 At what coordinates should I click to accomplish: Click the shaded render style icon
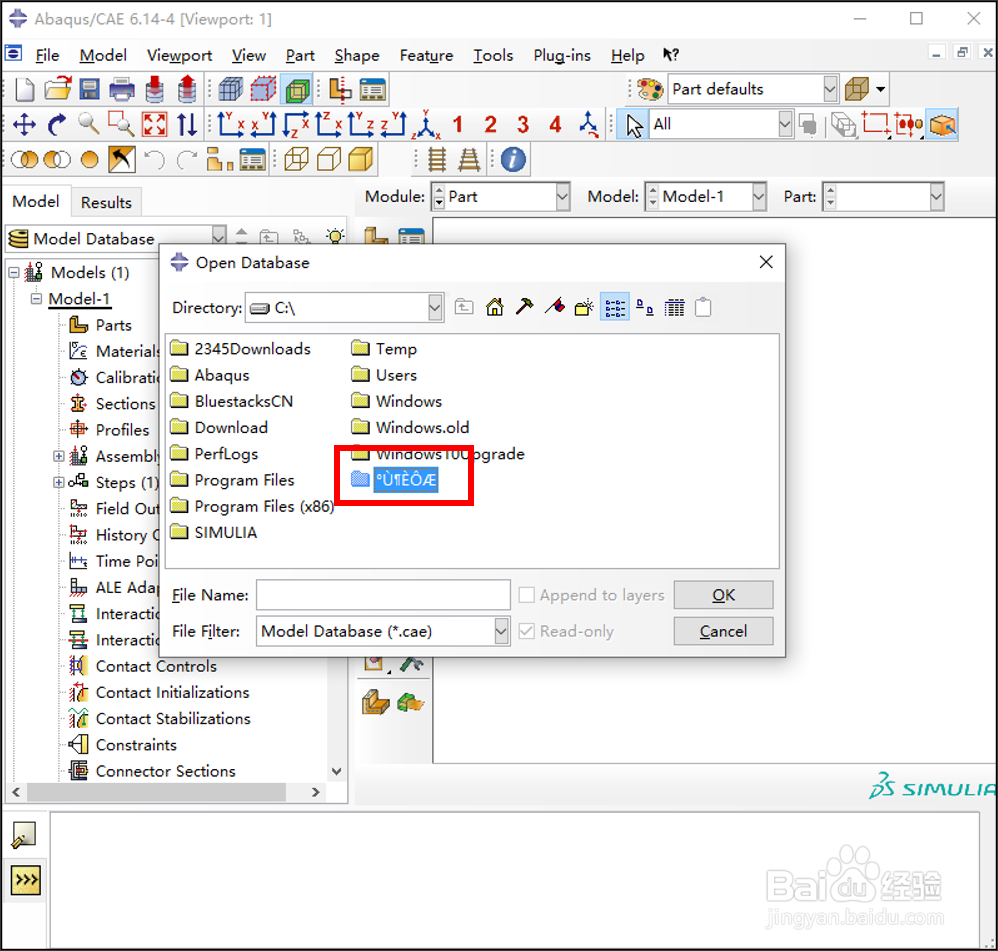360,159
